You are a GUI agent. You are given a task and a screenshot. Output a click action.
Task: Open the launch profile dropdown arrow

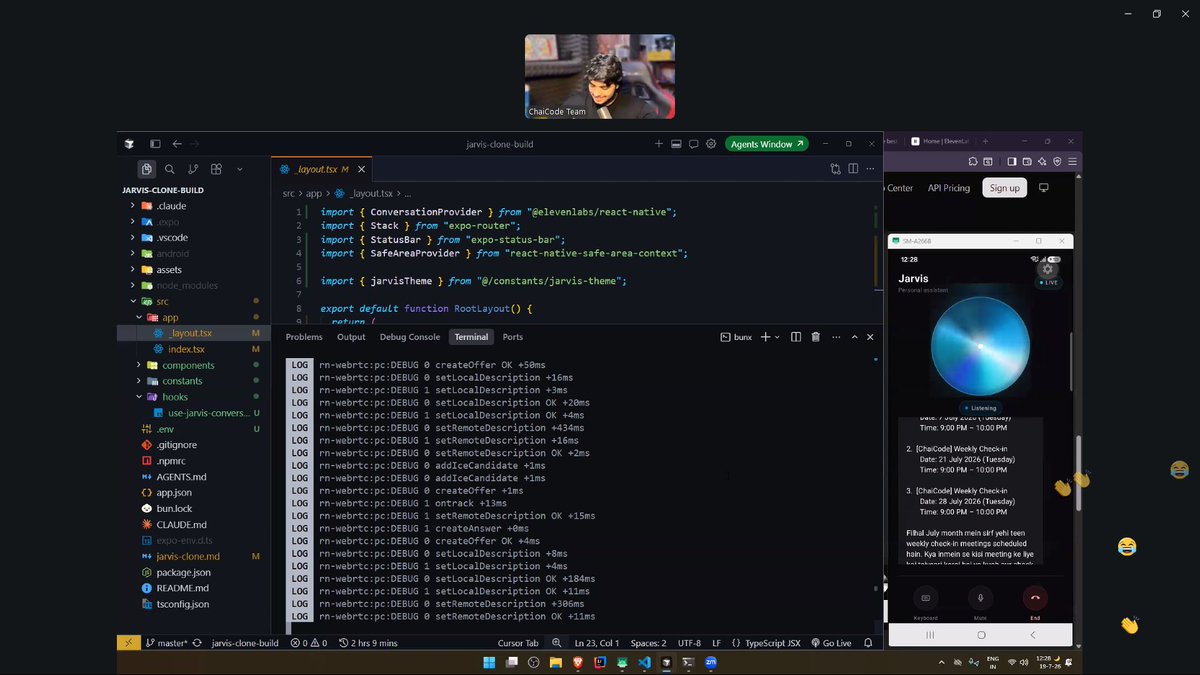point(777,337)
